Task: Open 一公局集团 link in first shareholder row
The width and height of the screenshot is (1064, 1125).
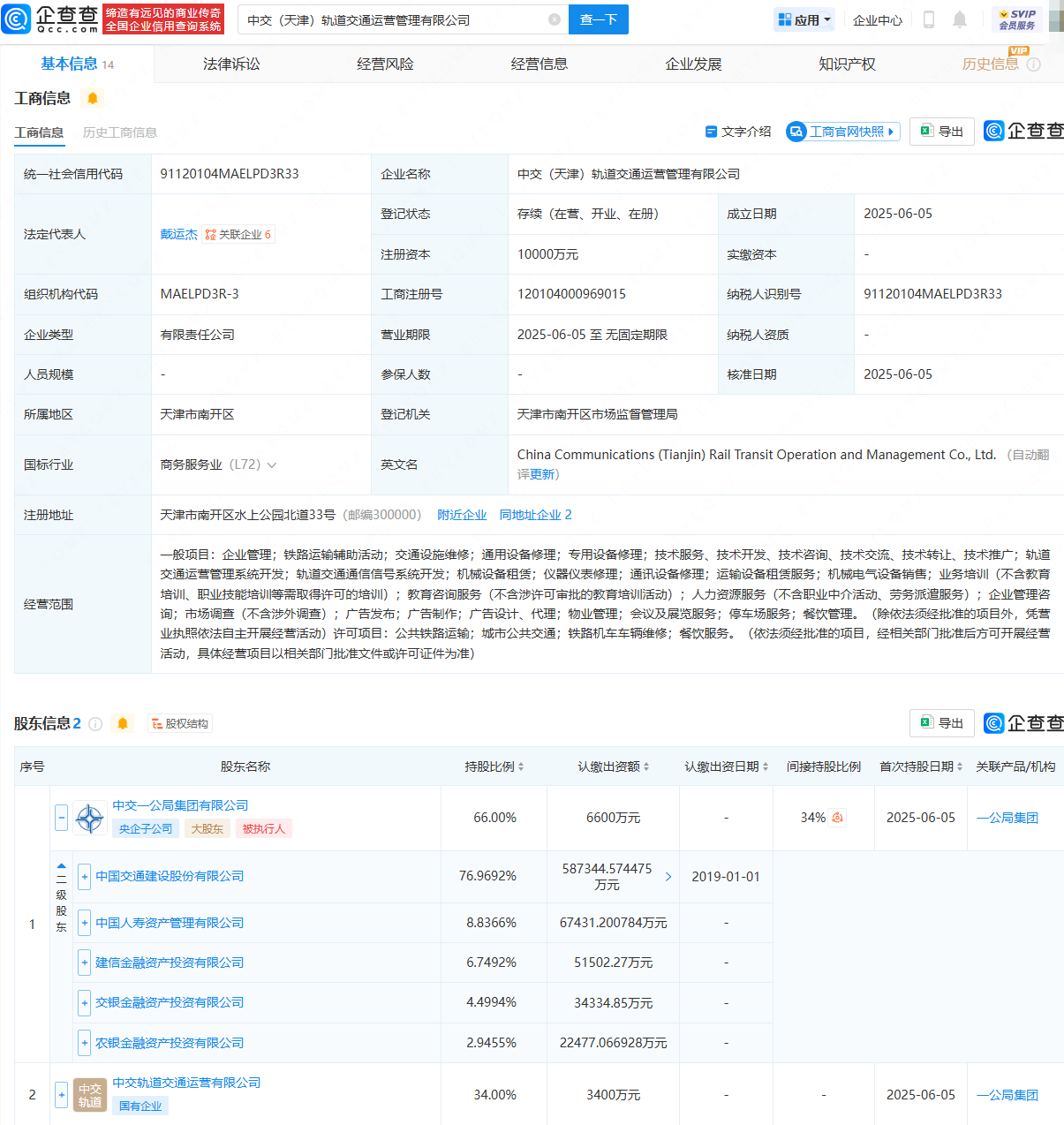Action: click(1007, 819)
